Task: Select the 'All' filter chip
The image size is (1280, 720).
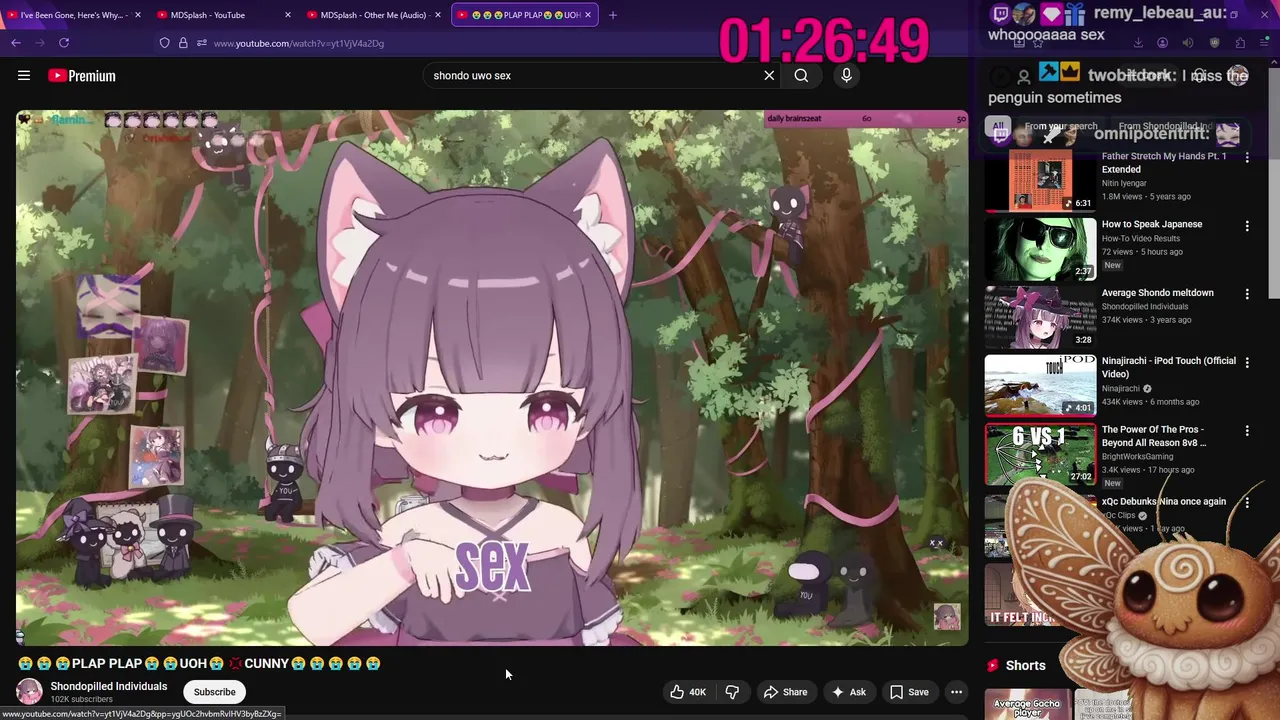Action: tap(998, 127)
